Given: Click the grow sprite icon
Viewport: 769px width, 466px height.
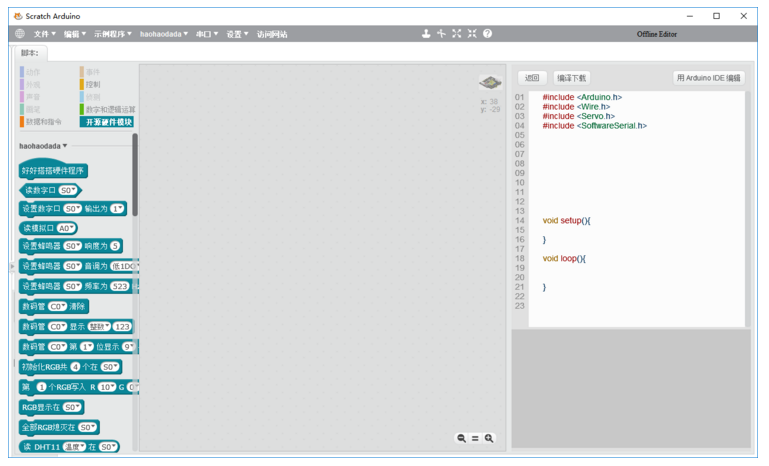Looking at the screenshot, I should click(457, 33).
